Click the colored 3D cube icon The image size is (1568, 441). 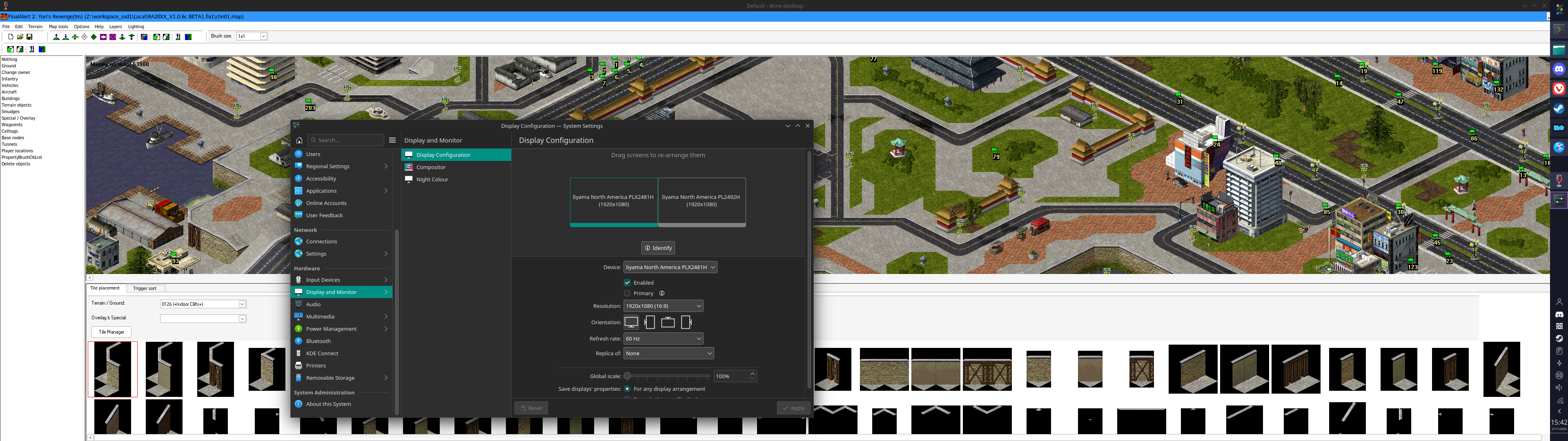click(144, 37)
